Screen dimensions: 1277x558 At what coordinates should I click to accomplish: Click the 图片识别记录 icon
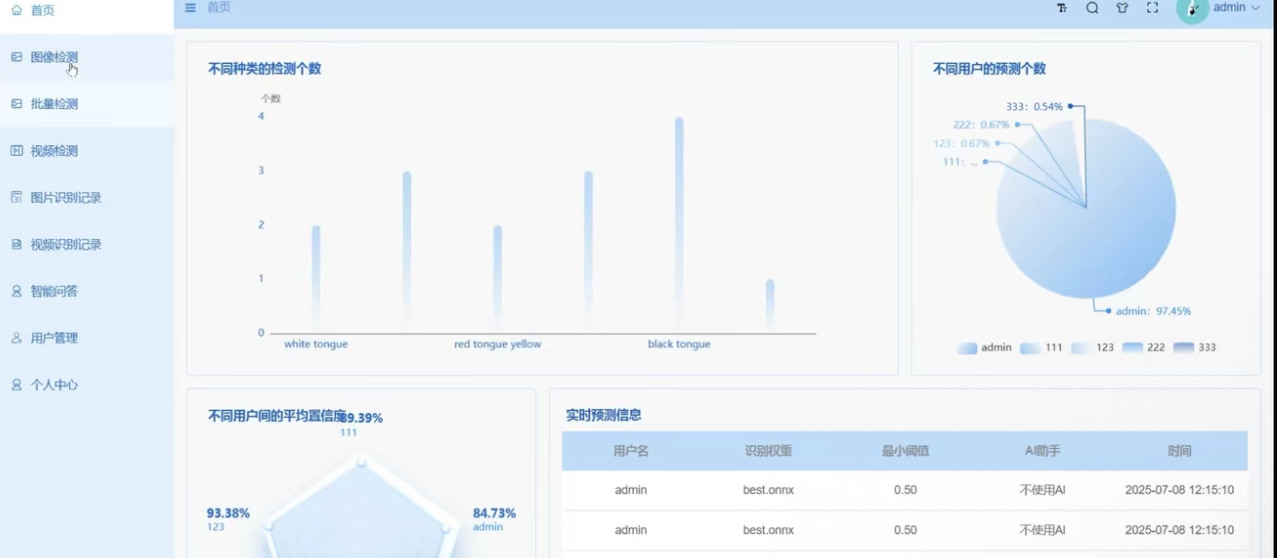[16, 198]
